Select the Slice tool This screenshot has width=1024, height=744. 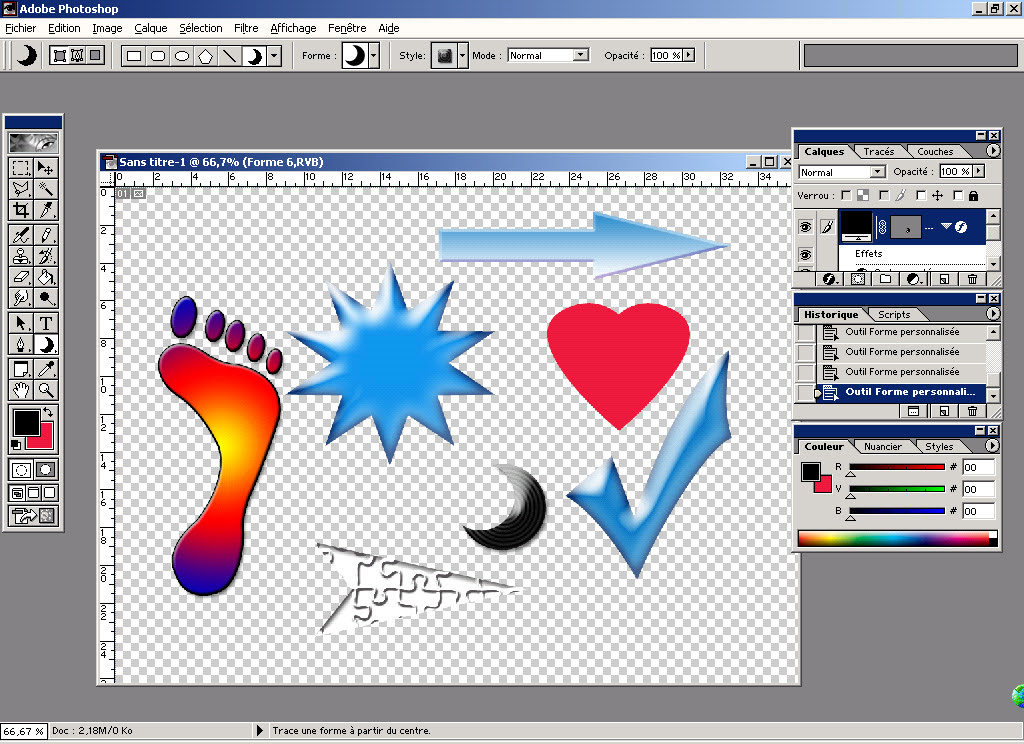pos(46,210)
